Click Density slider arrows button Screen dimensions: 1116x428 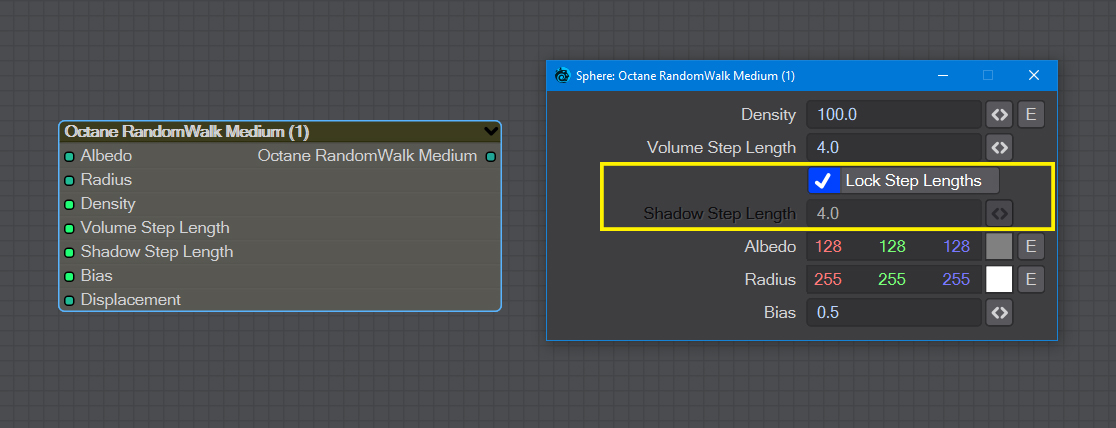(x=999, y=115)
